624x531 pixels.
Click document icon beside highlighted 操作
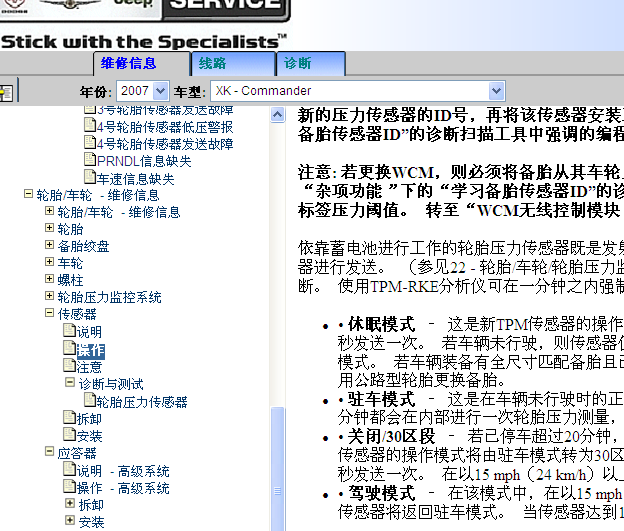tap(69, 347)
